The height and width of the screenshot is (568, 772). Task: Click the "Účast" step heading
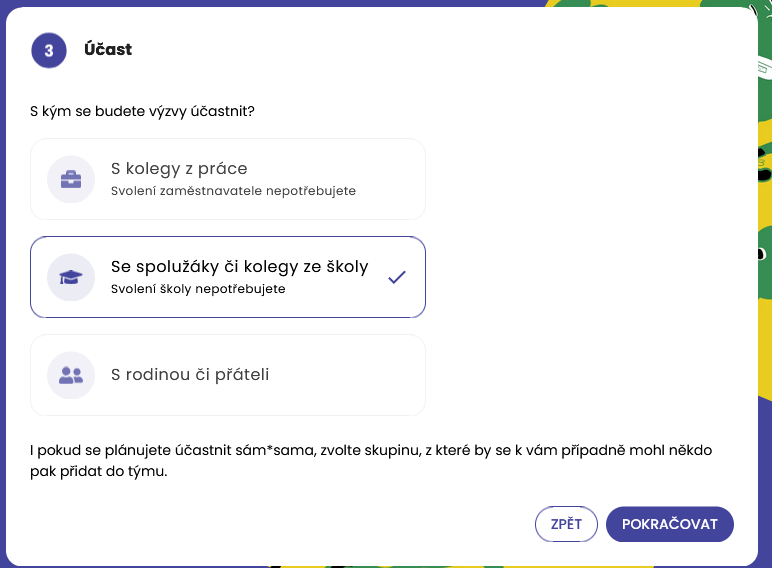(x=108, y=50)
